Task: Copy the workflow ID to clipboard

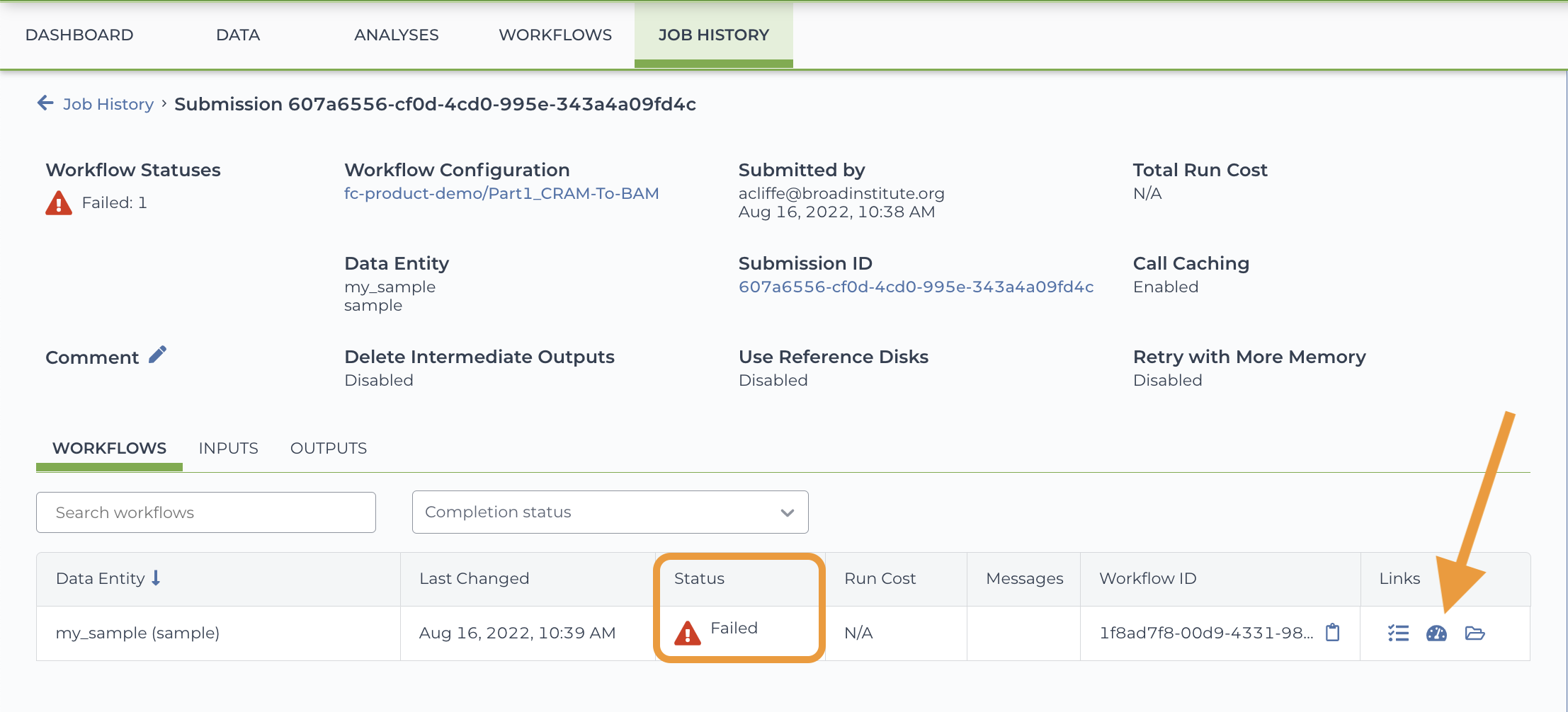Action: pos(1332,632)
